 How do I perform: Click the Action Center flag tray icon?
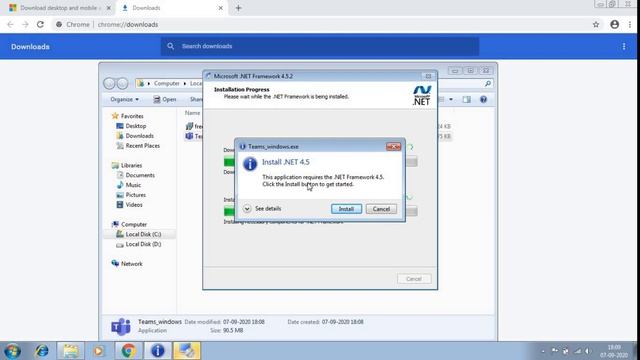click(554, 351)
